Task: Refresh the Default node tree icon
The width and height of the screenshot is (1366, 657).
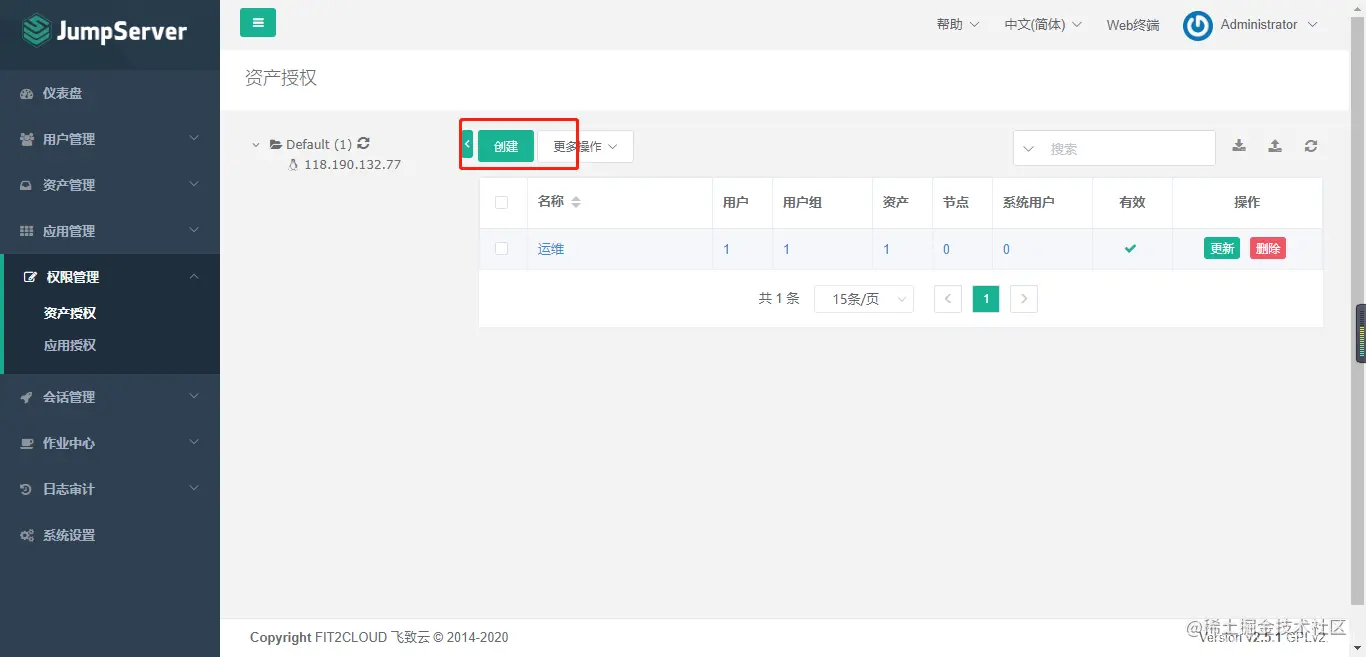Action: [x=364, y=143]
